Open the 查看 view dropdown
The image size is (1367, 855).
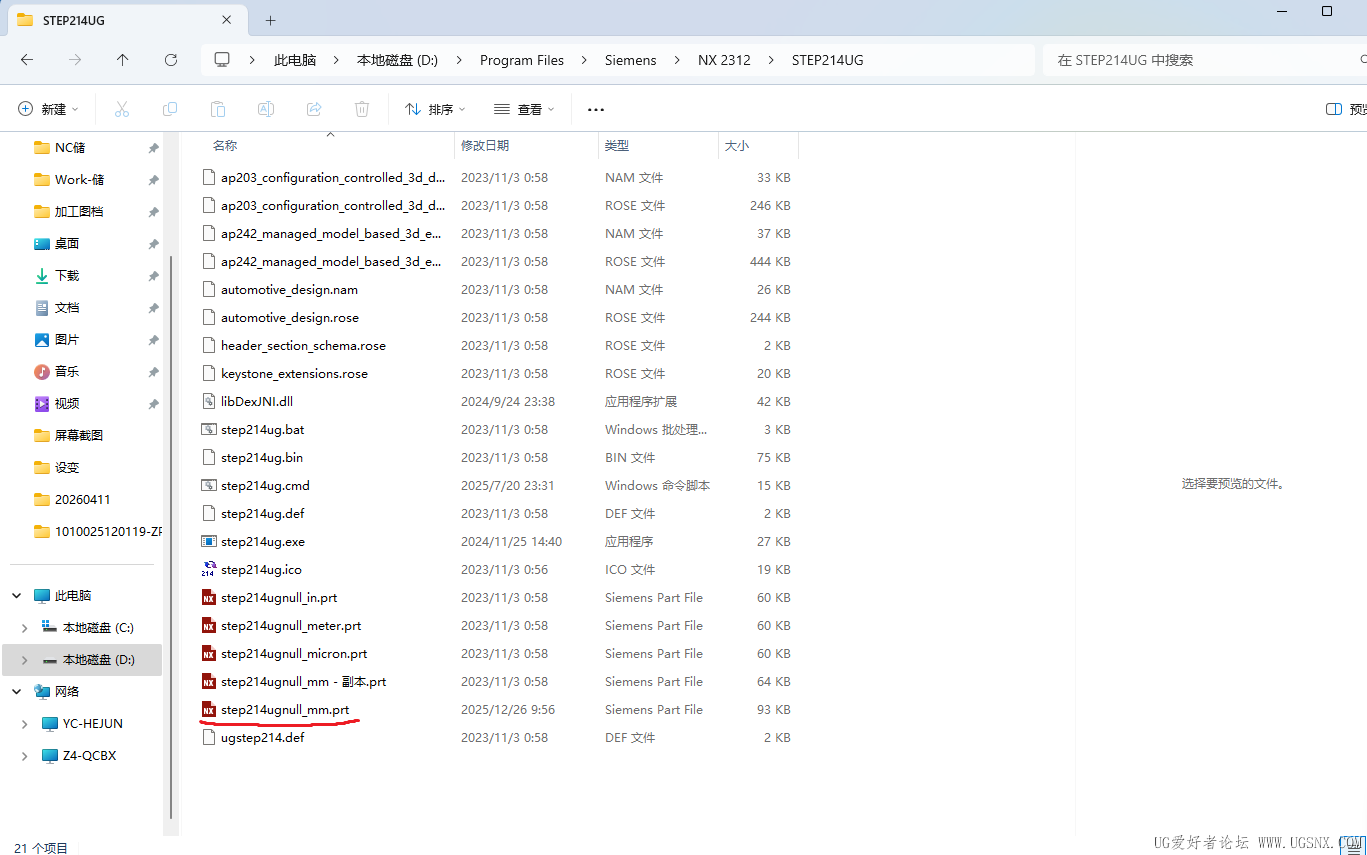[524, 109]
